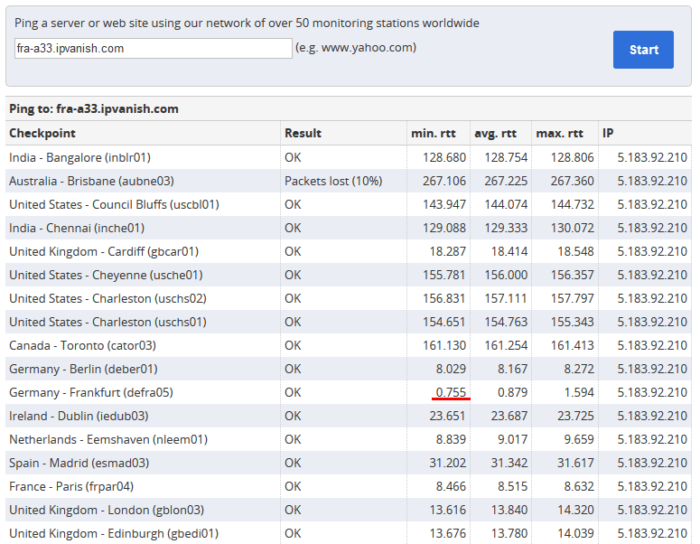
Task: Click the avg rtt value 267.225
Action: coord(506,181)
